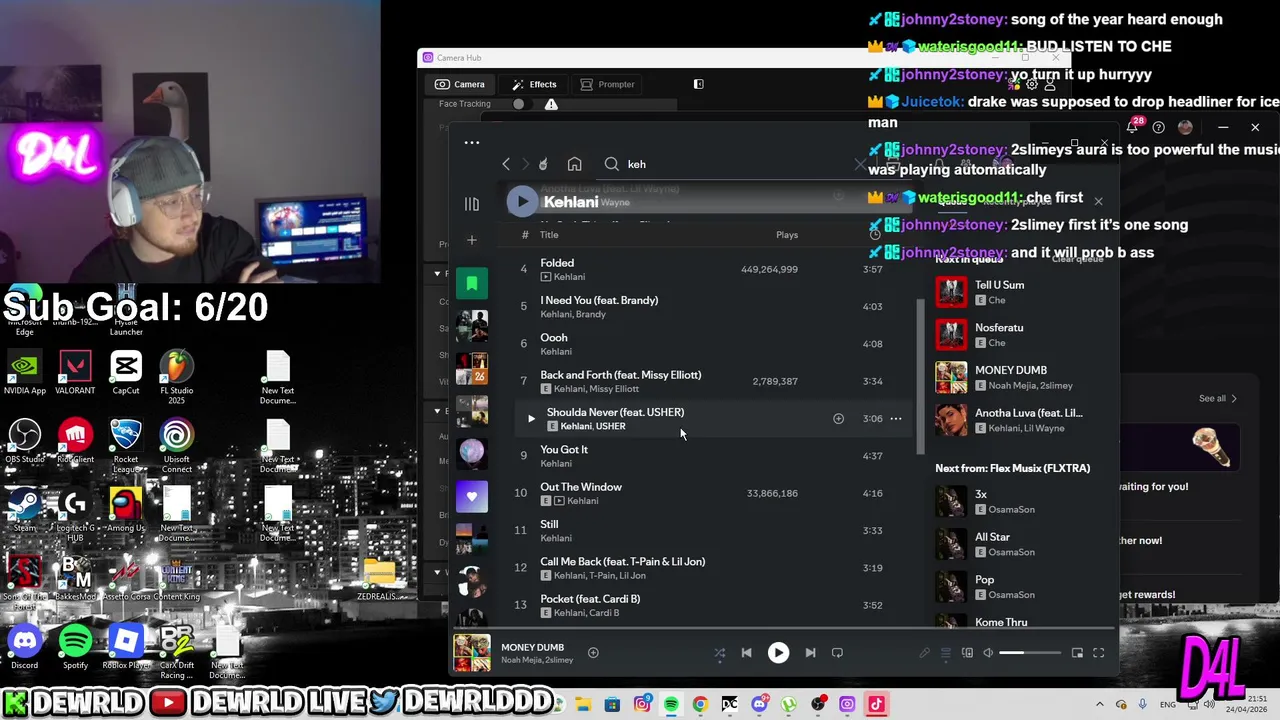Click Face Tracking warning triangle icon
This screenshot has height=720, width=1280.
point(551,104)
